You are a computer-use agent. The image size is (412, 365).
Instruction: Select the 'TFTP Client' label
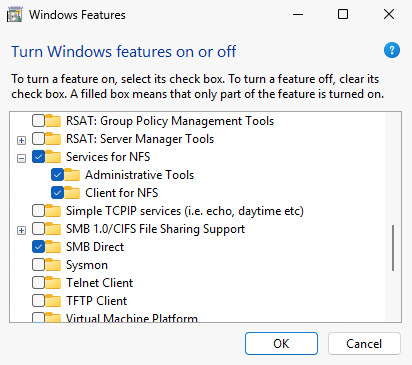[x=96, y=301]
